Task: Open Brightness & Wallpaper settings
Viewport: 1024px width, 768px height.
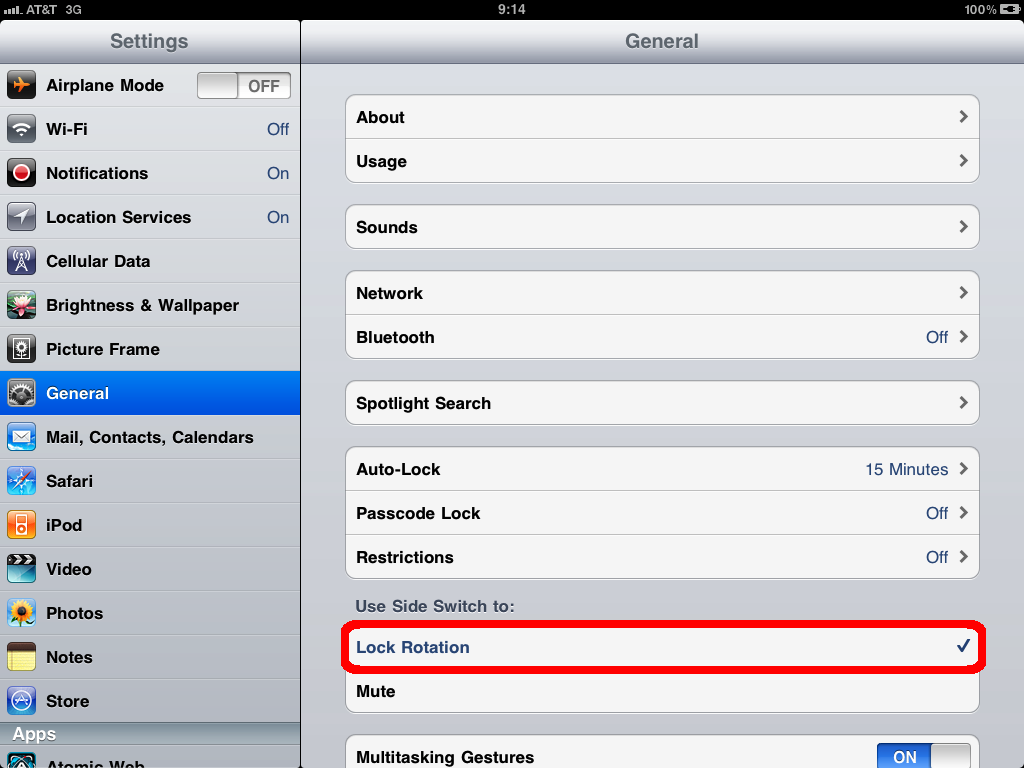Action: 150,305
